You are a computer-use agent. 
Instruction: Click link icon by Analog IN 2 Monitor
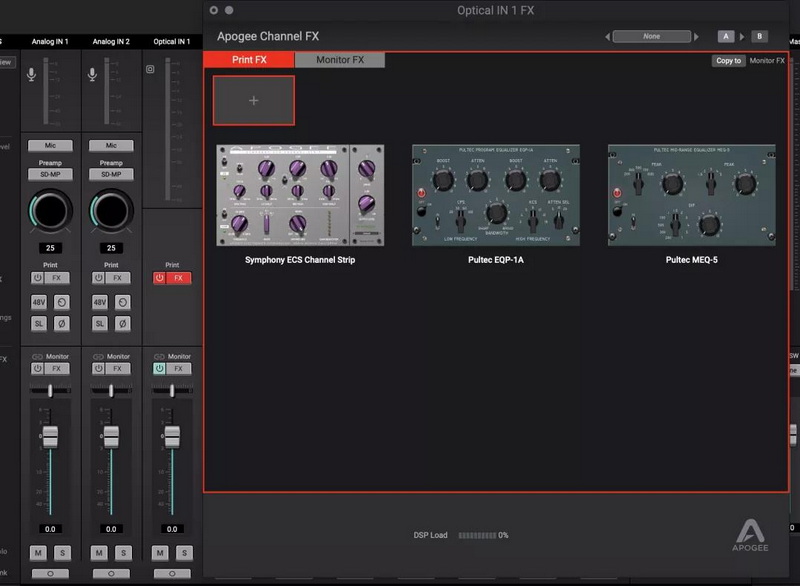click(x=98, y=356)
